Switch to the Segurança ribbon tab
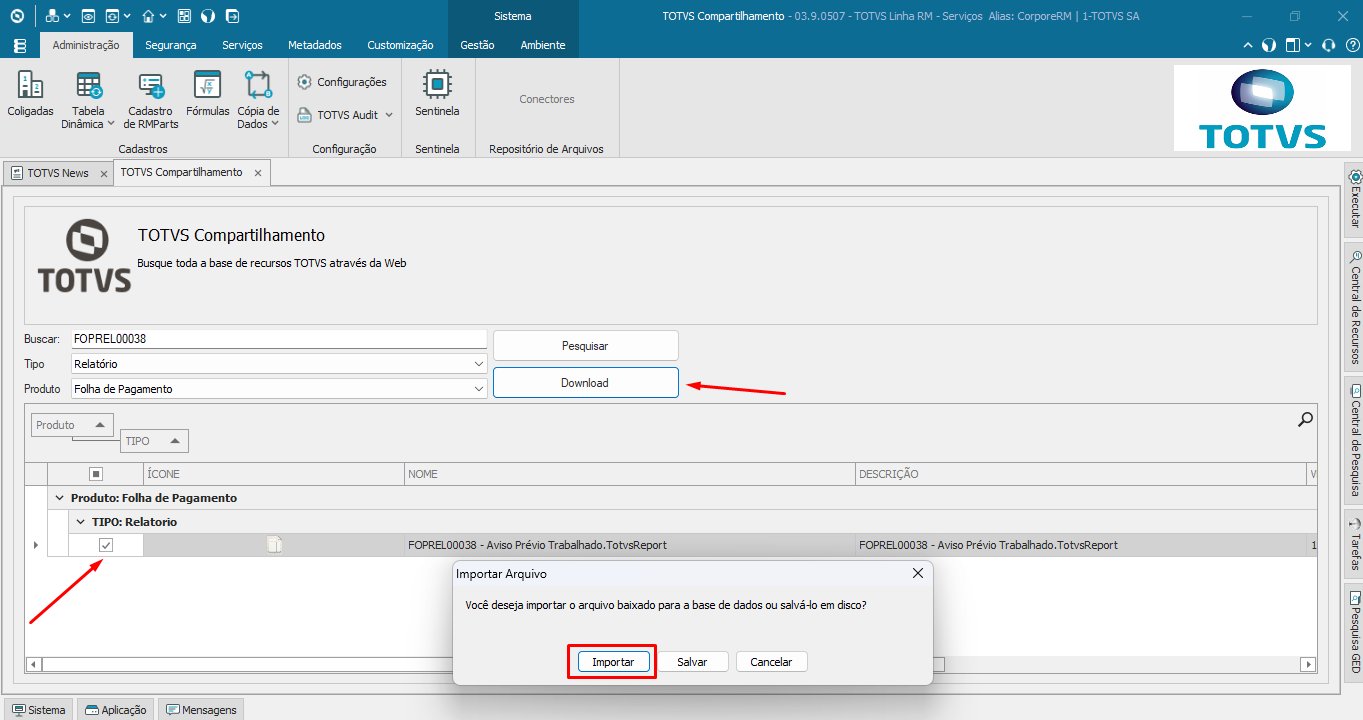This screenshot has width=1363, height=720. coord(170,45)
